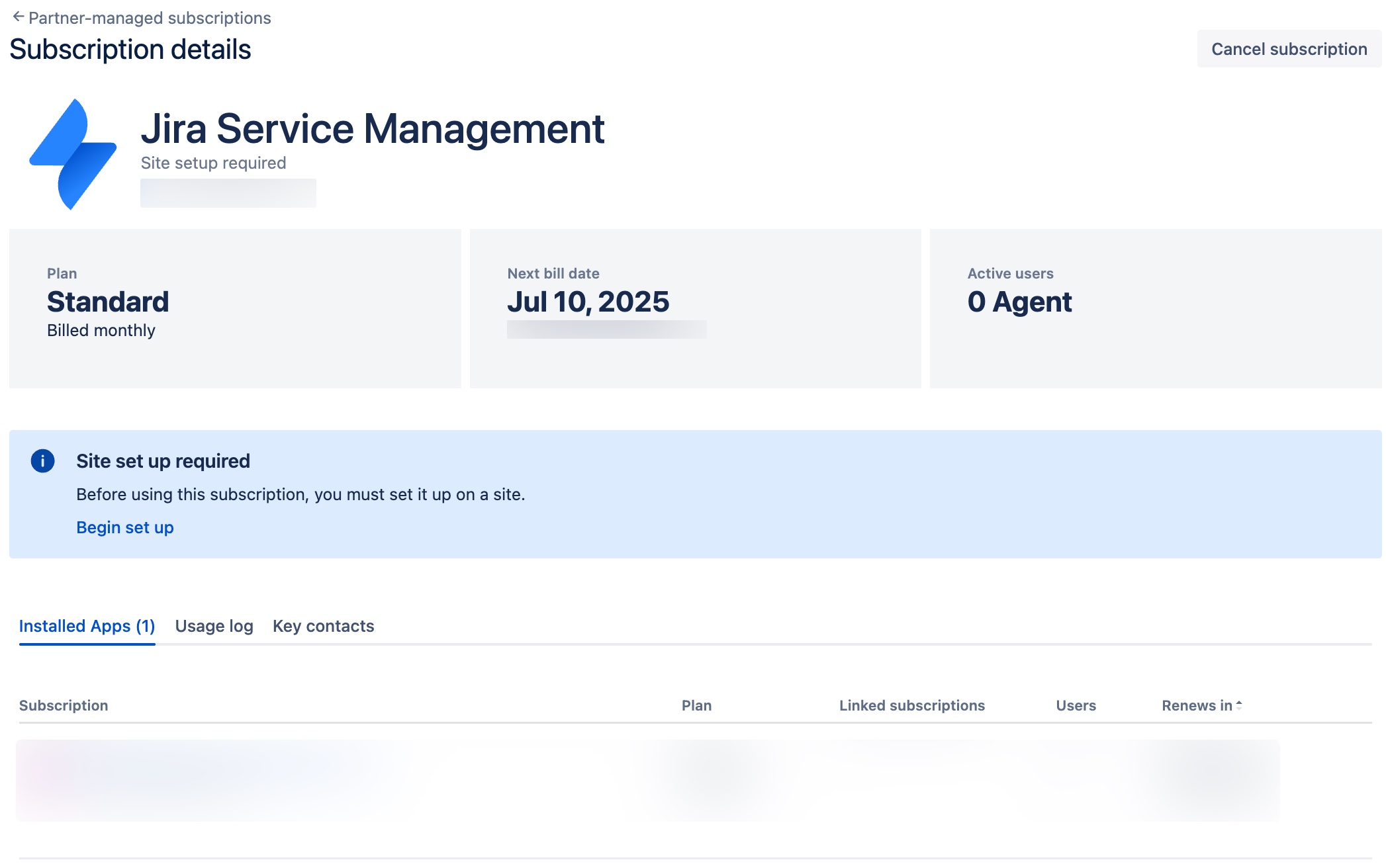1386x868 pixels.
Task: Click the Plan column header in table
Action: tap(697, 705)
